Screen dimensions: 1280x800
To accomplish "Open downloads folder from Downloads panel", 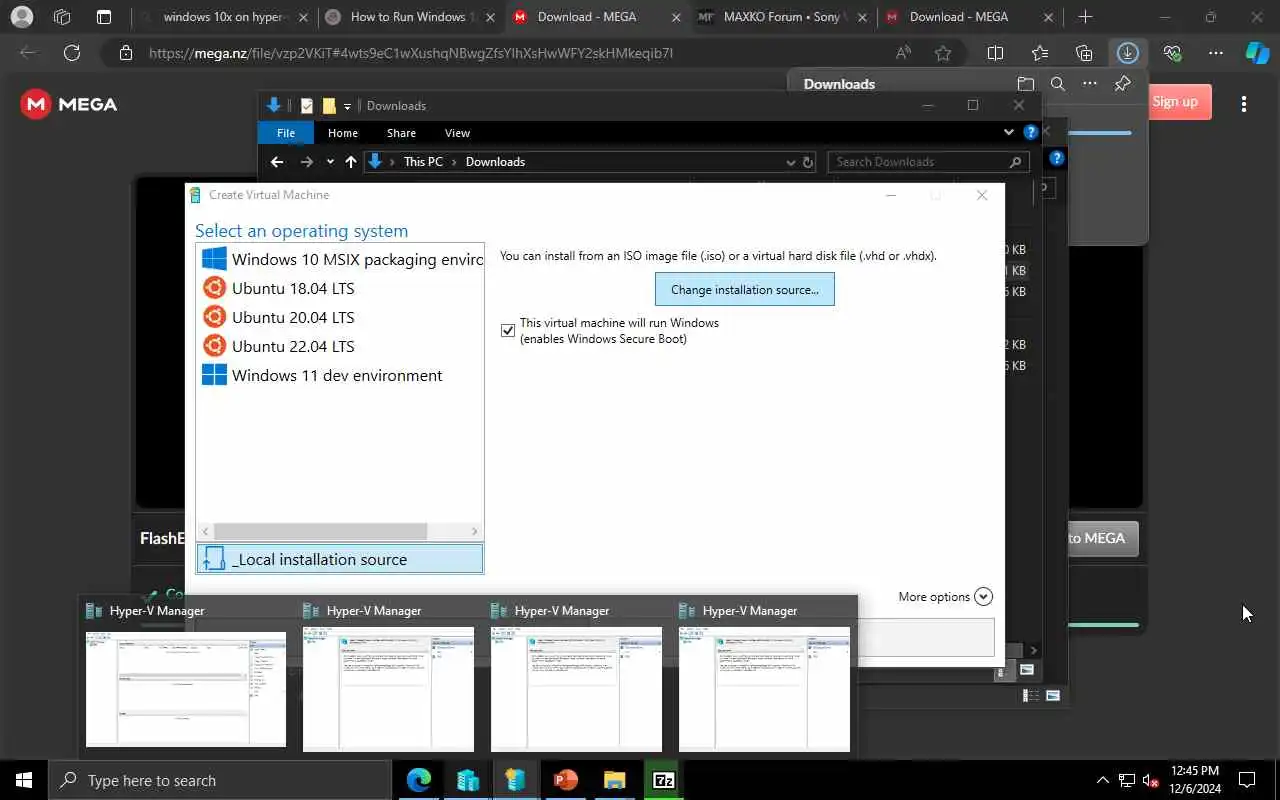I will coord(1026,84).
